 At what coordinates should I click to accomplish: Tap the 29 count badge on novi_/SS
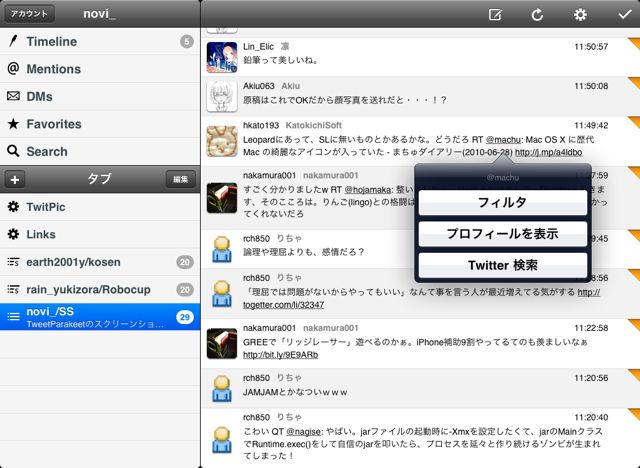point(184,317)
